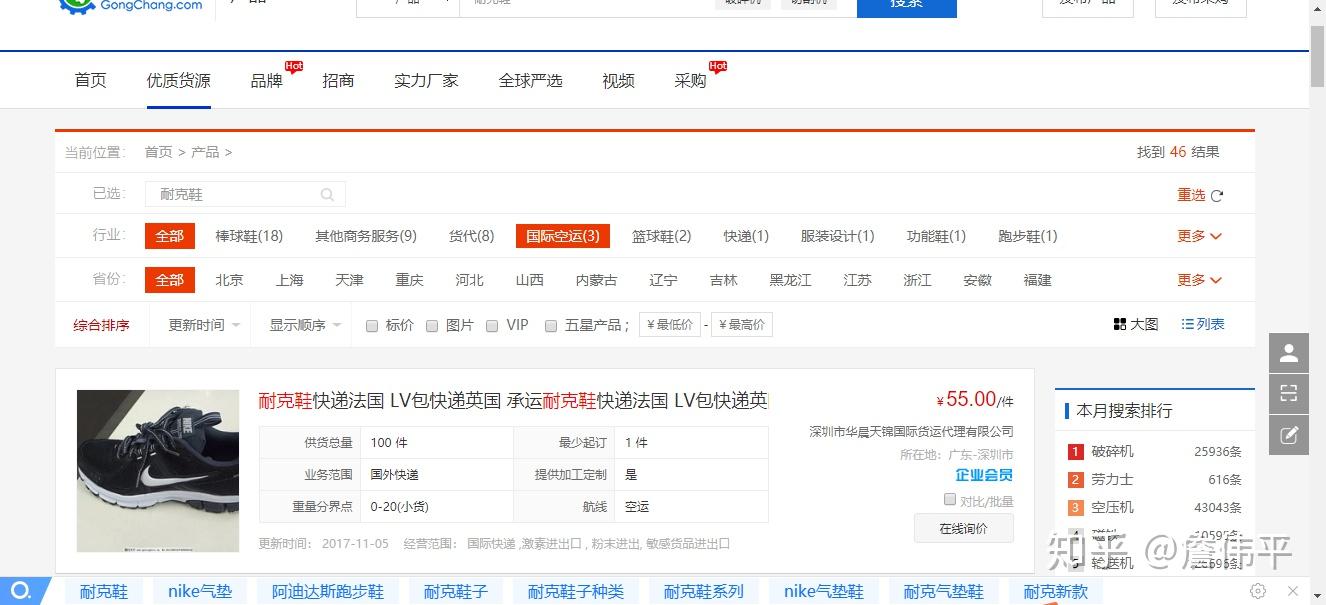Click the blue 搜索 button

pos(907,8)
